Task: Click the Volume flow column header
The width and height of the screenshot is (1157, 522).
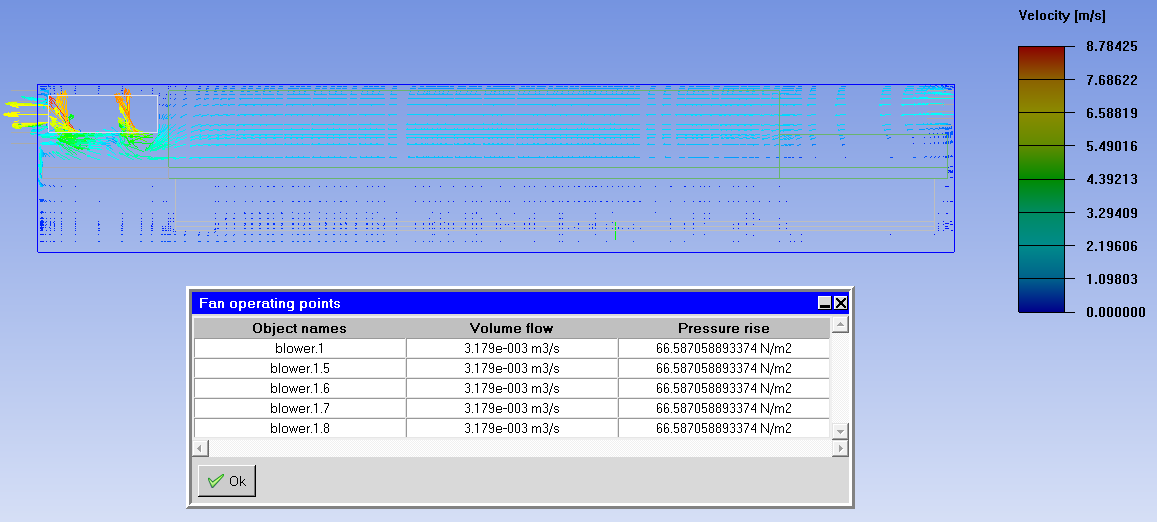Action: click(x=511, y=328)
